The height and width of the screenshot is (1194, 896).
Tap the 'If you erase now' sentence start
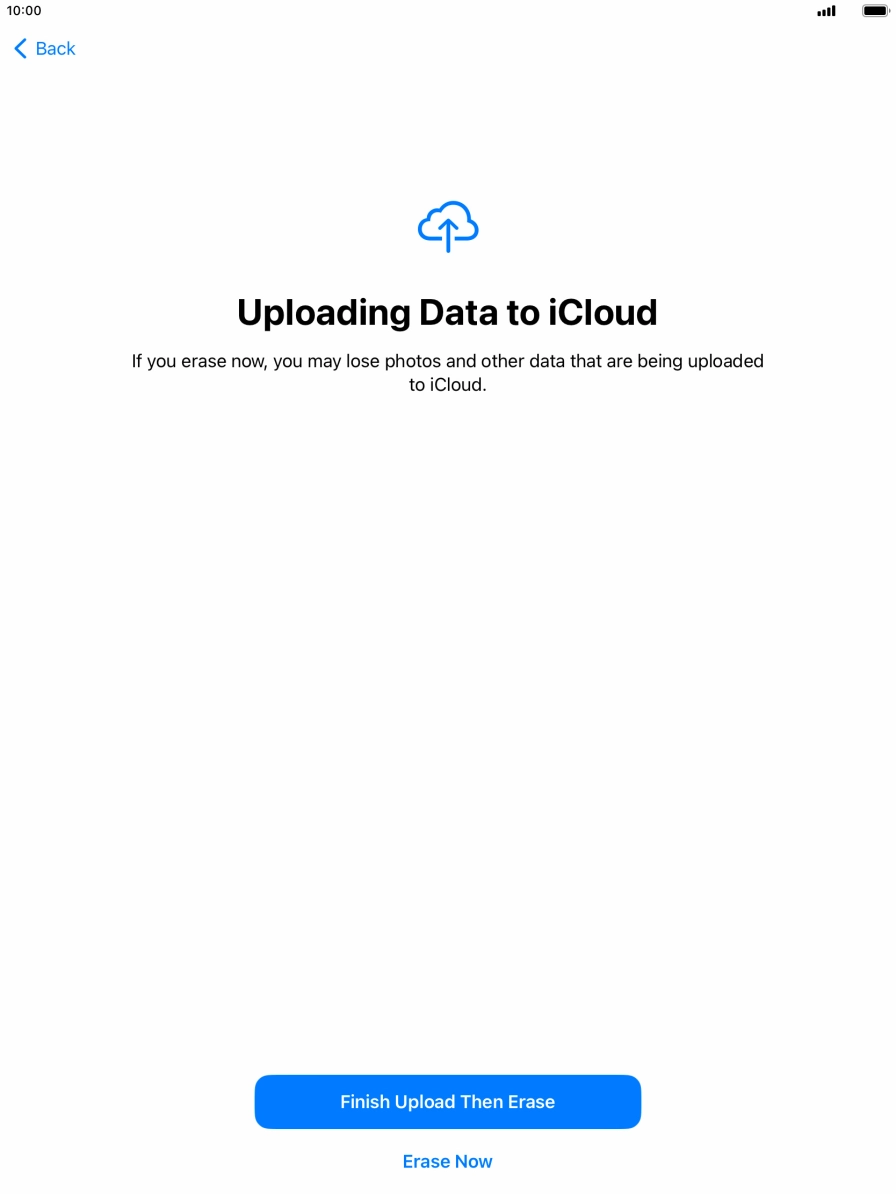pos(199,361)
